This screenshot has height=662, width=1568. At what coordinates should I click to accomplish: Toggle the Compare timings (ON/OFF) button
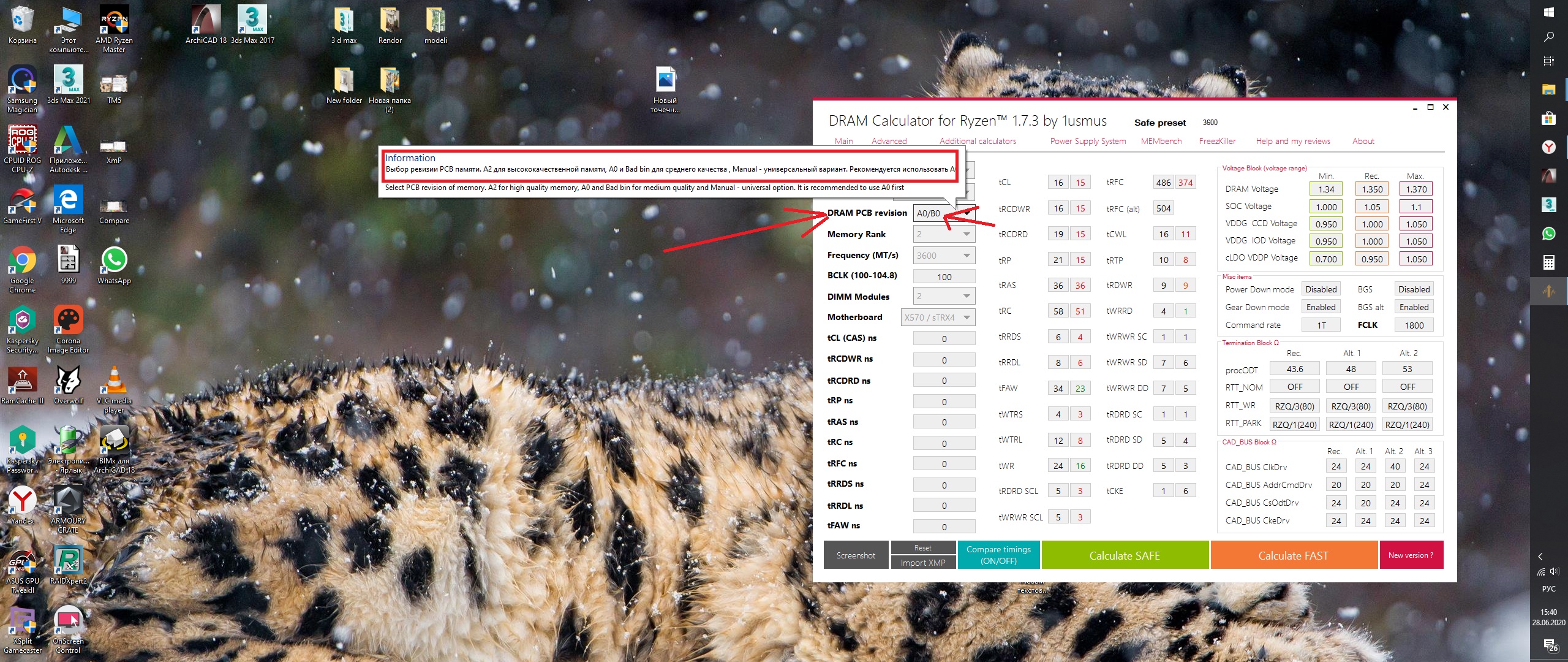pyautogui.click(x=998, y=555)
